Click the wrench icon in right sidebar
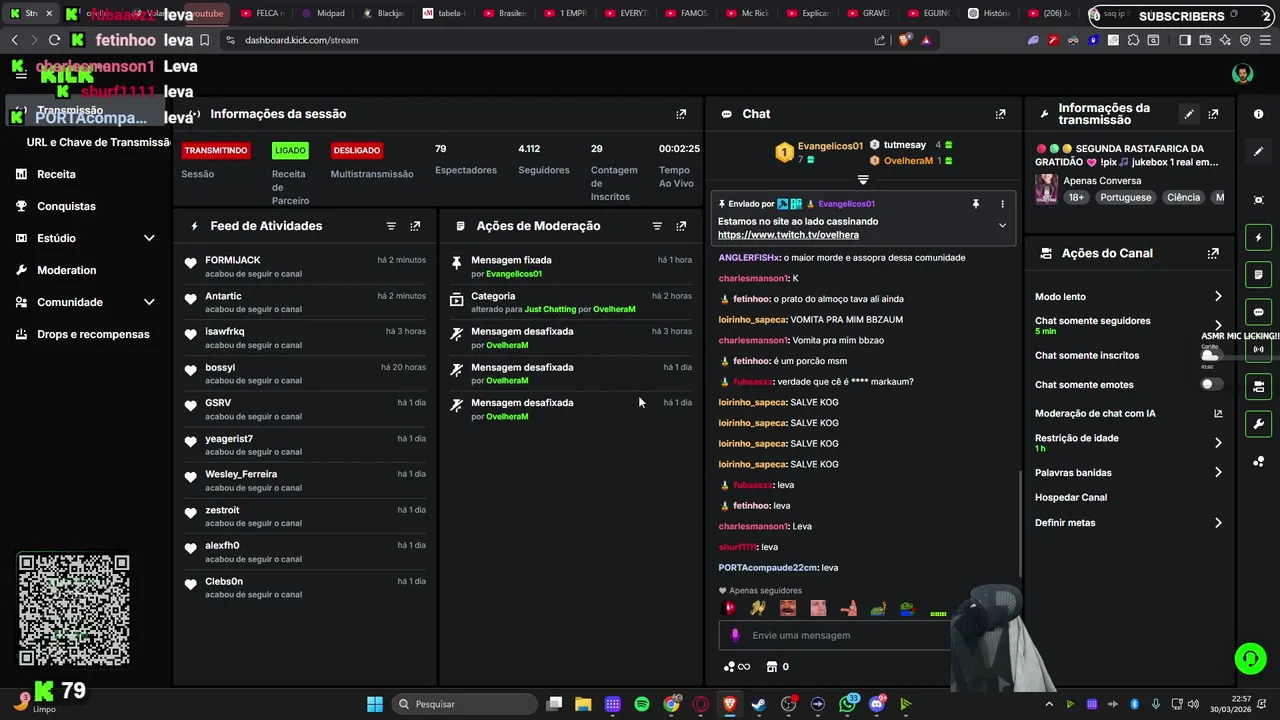 click(x=1258, y=424)
